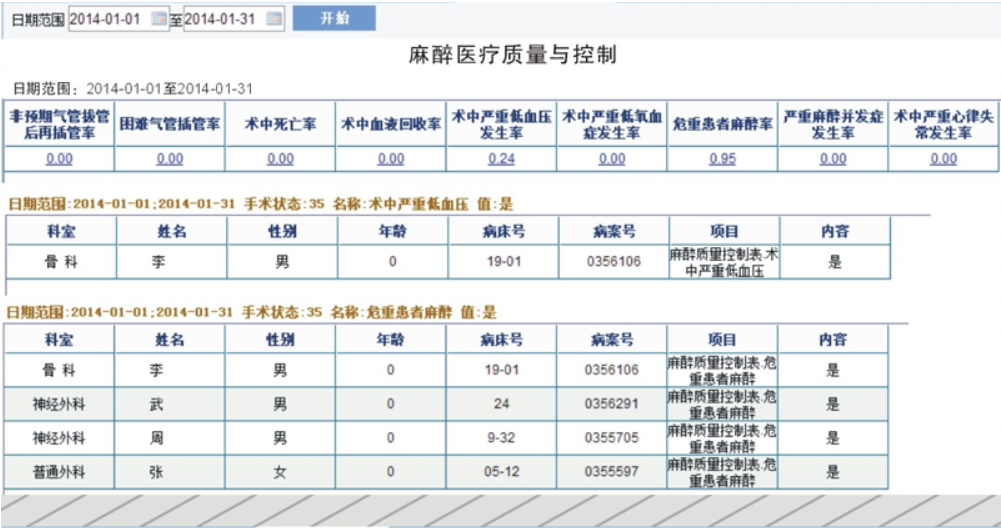Screen dimensions: 1001x528
Task: Click the end date field 2014-01-31
Action: click(x=223, y=19)
